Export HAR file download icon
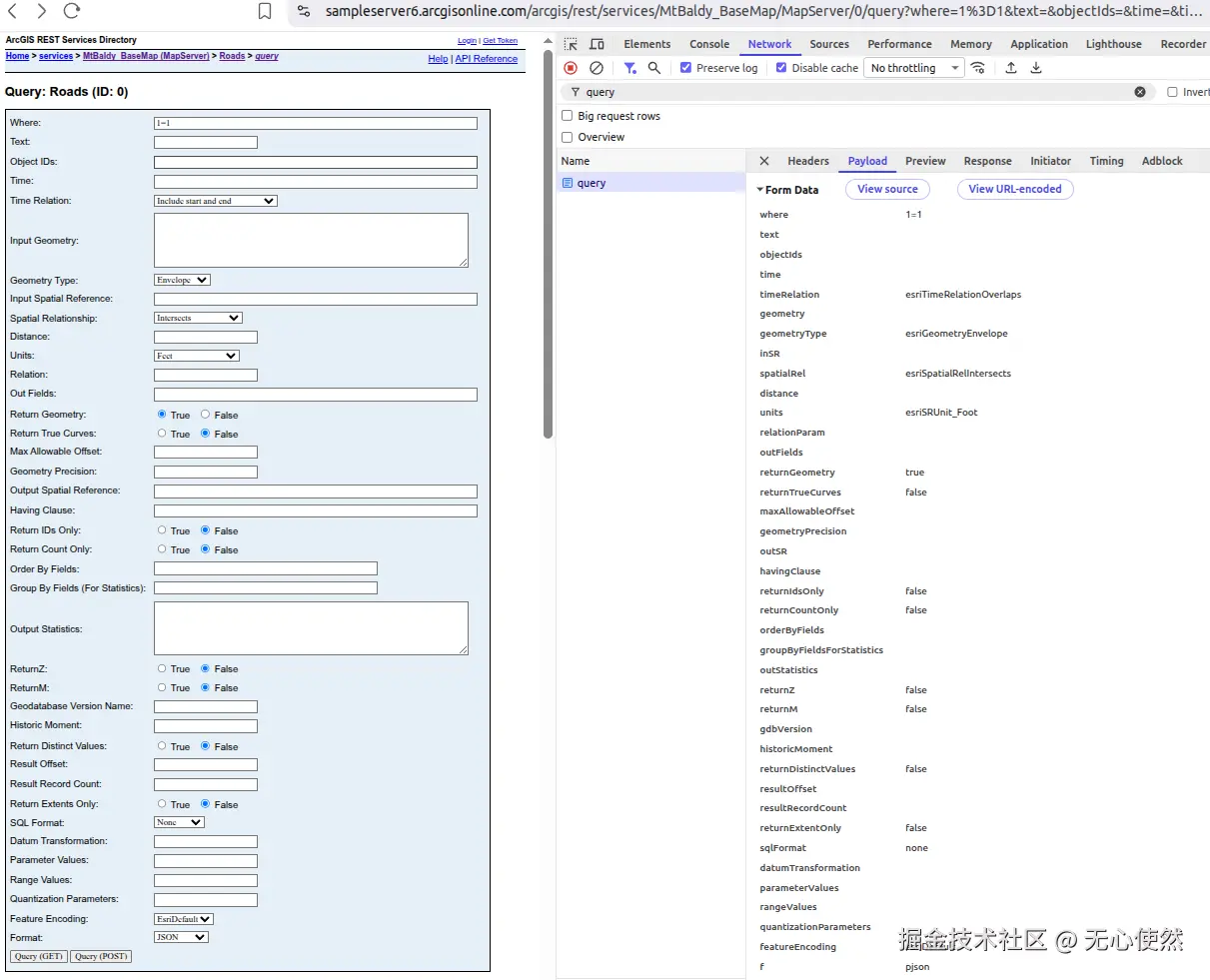 pyautogui.click(x=1036, y=68)
